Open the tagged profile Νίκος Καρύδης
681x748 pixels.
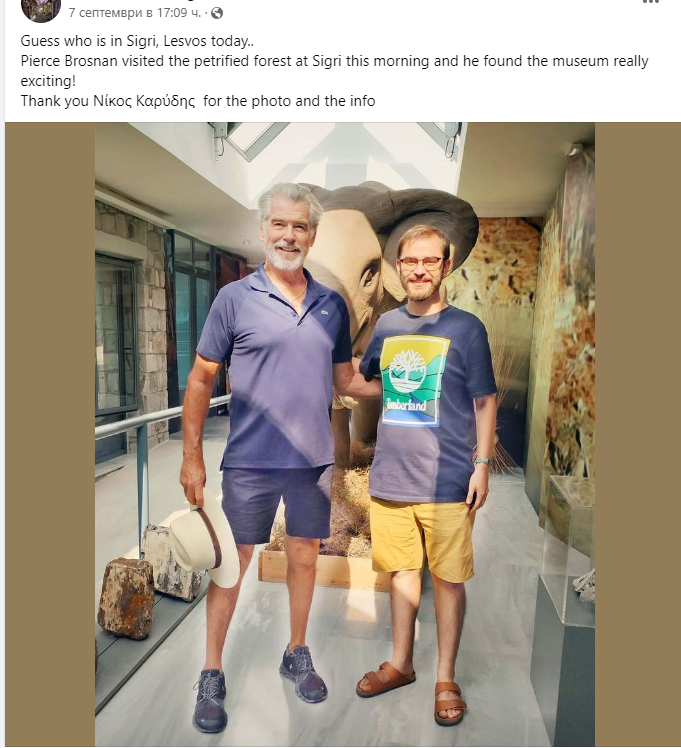coord(144,101)
